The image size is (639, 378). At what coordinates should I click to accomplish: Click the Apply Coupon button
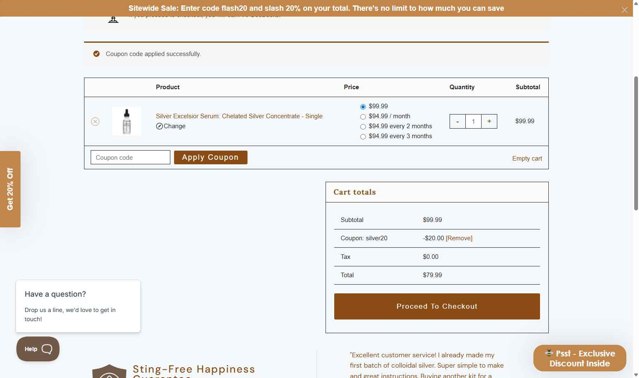211,157
